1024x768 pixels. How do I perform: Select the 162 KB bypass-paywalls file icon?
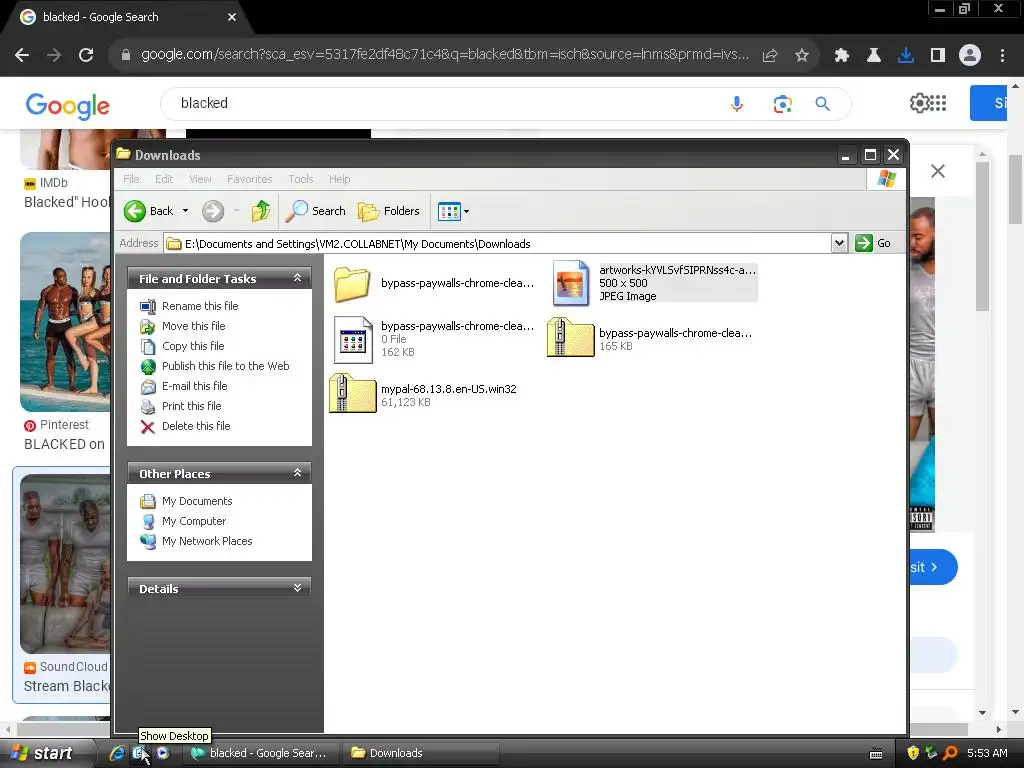tap(353, 340)
